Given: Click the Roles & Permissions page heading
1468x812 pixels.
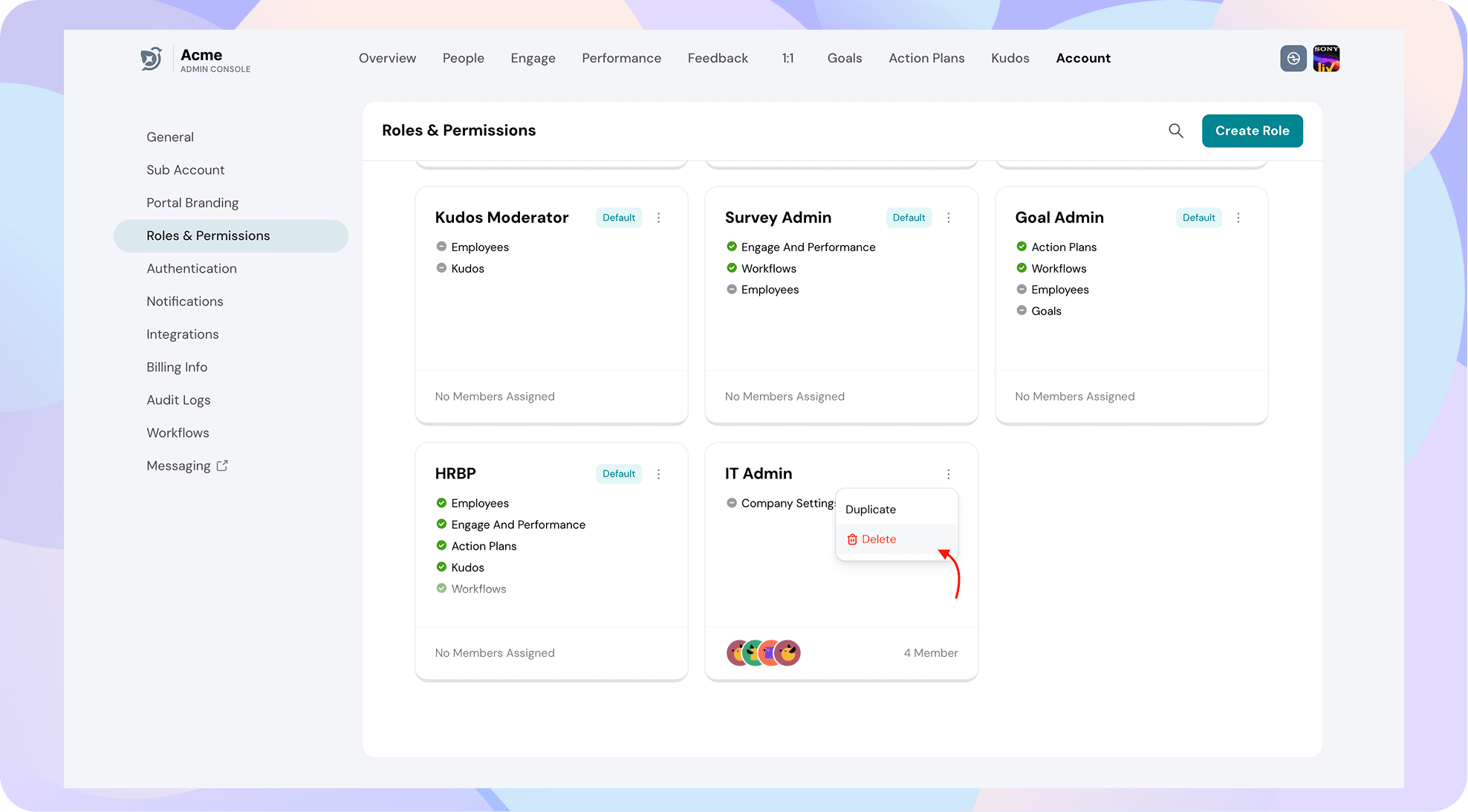Looking at the screenshot, I should pos(459,131).
